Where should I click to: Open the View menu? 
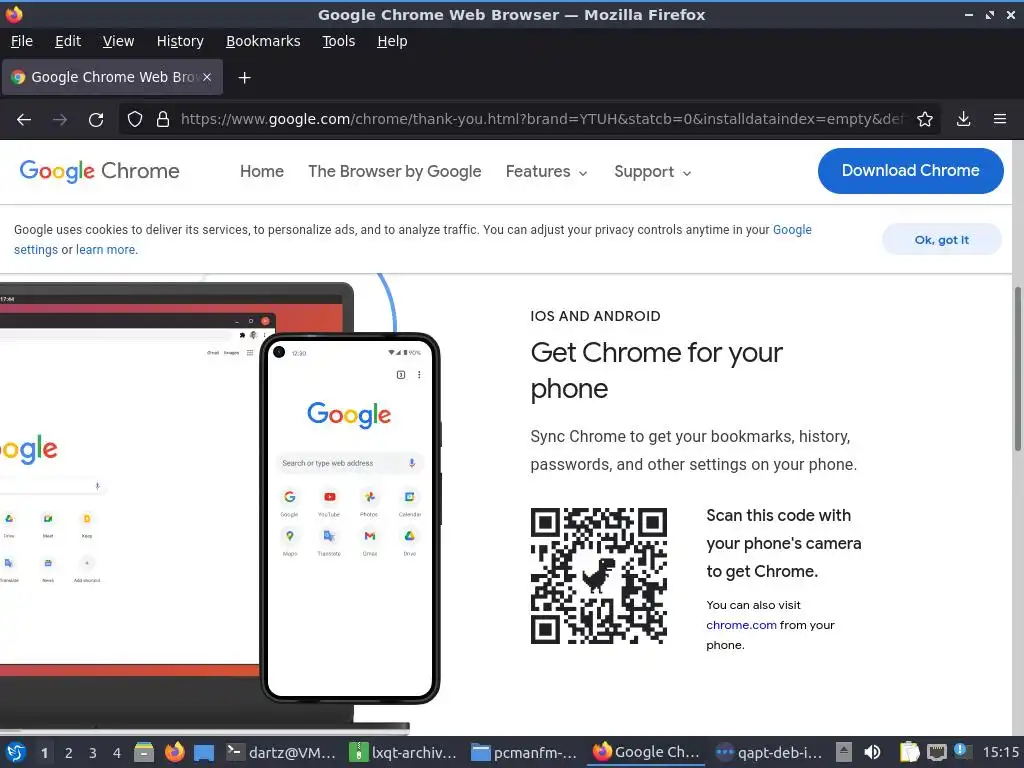pos(118,41)
